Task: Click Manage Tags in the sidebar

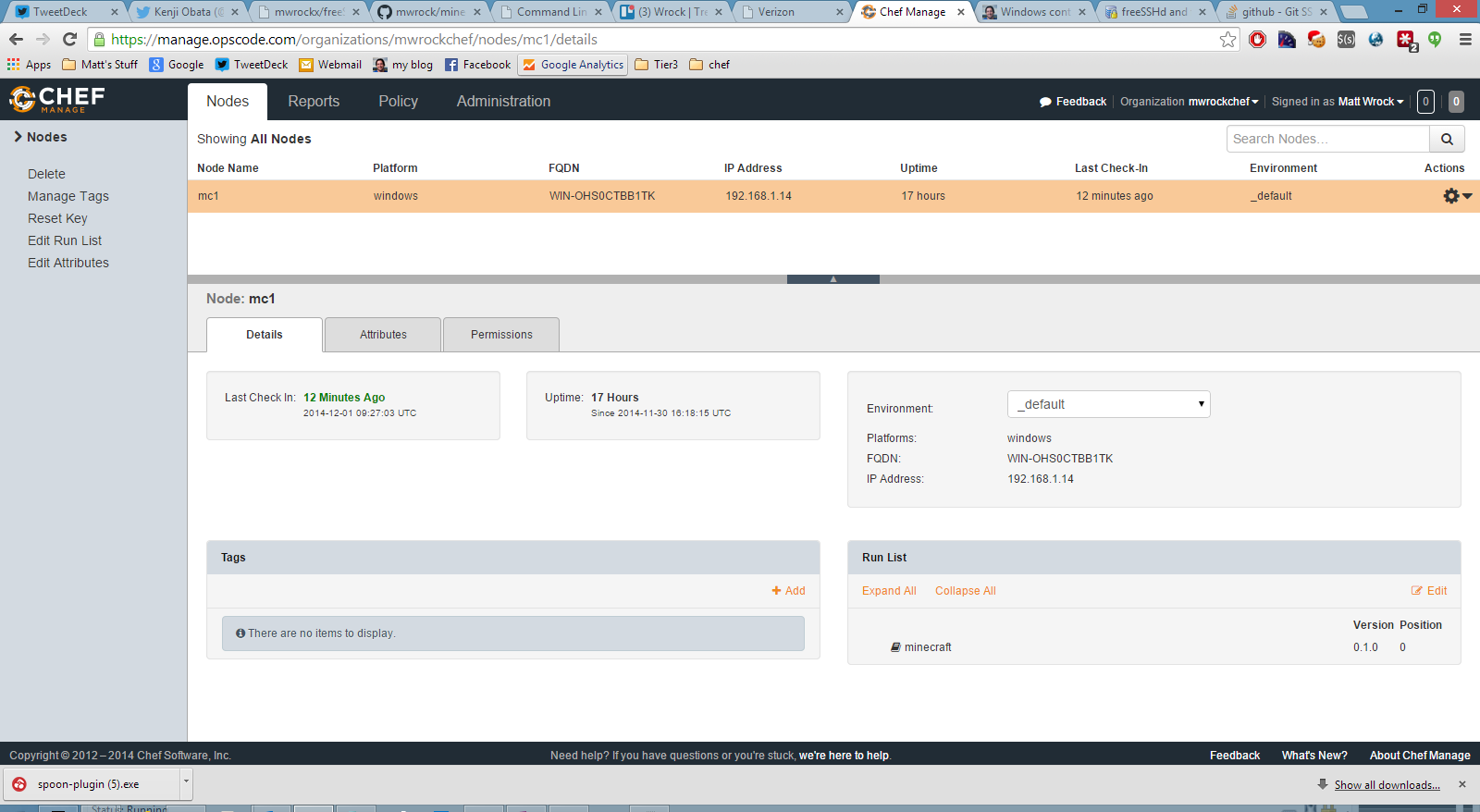Action: [x=68, y=196]
